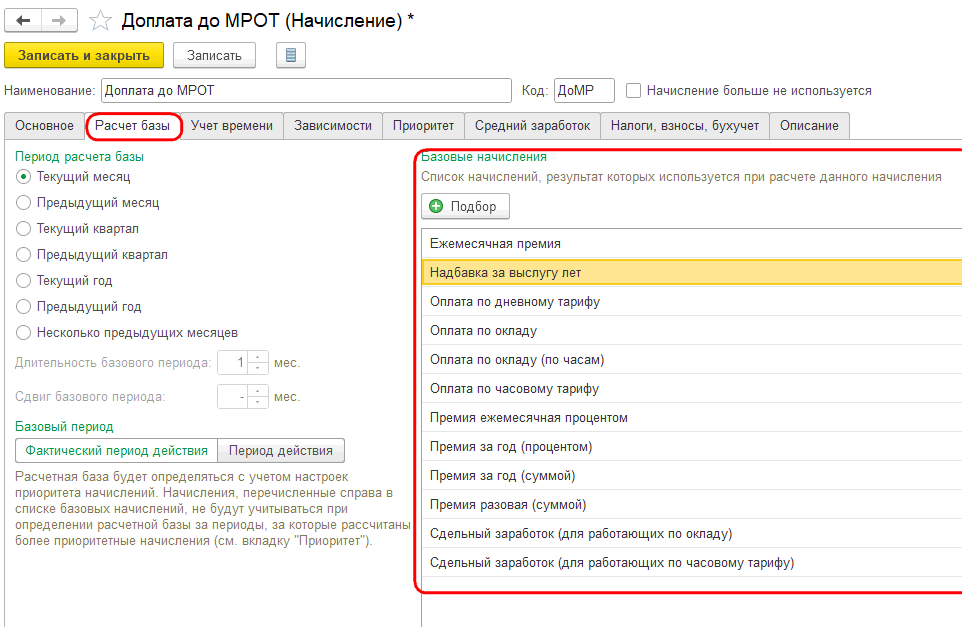Open the 'Расчет базы' tab

click(x=133, y=126)
